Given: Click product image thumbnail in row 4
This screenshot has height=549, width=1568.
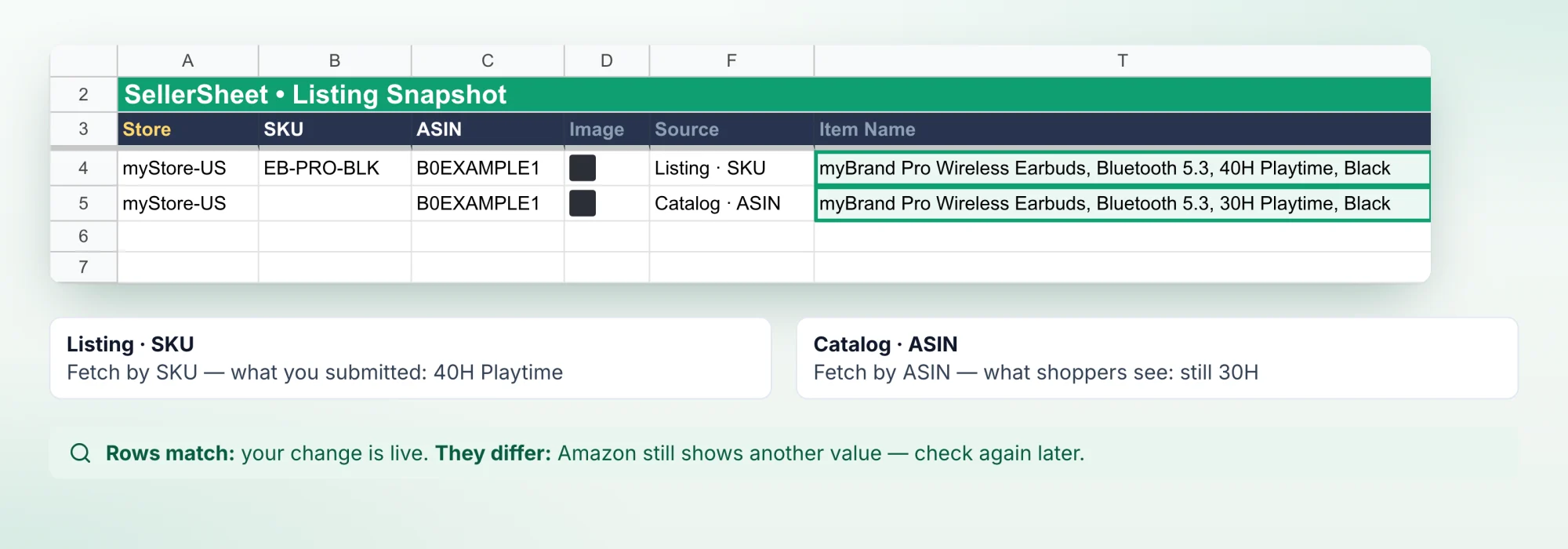Looking at the screenshot, I should (583, 168).
